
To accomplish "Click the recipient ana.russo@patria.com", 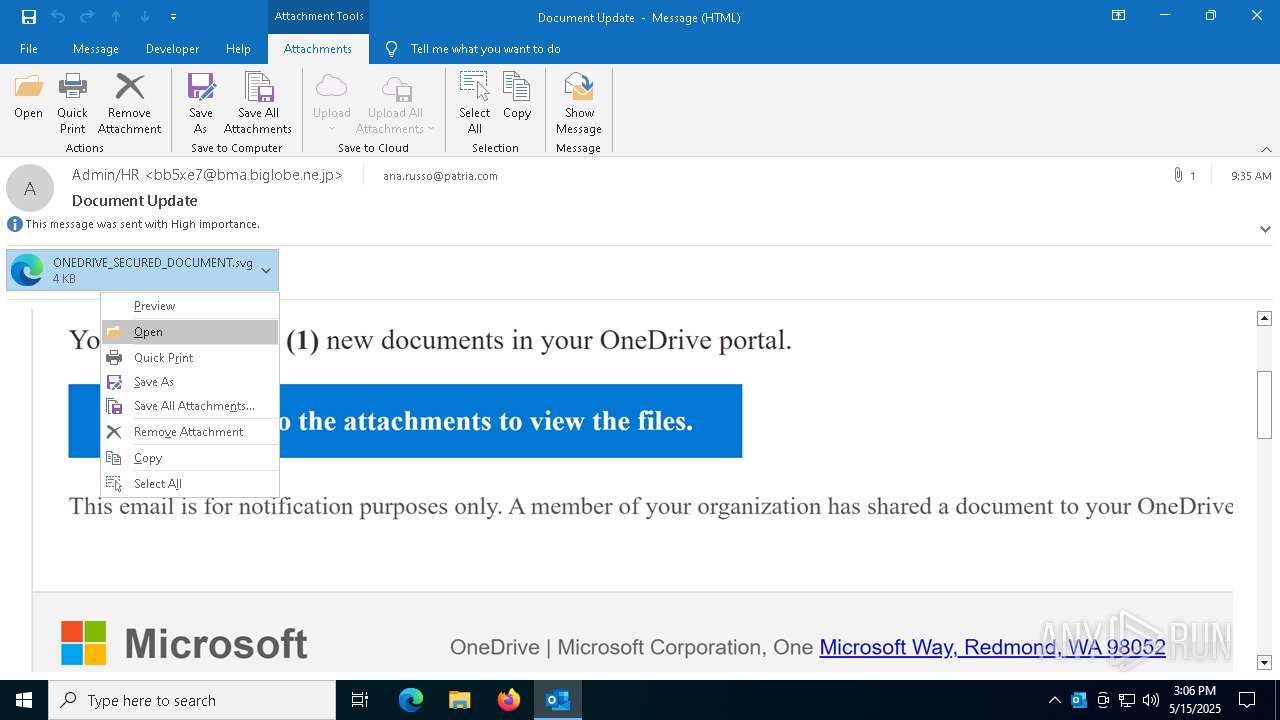I will click(440, 176).
